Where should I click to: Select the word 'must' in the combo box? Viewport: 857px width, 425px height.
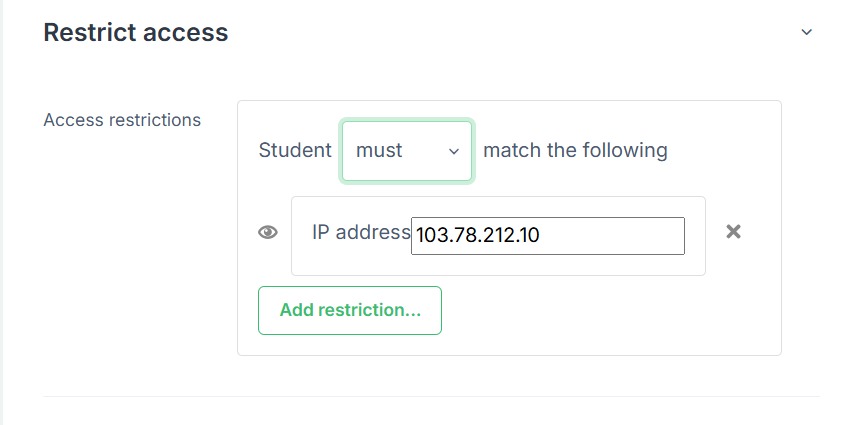379,151
